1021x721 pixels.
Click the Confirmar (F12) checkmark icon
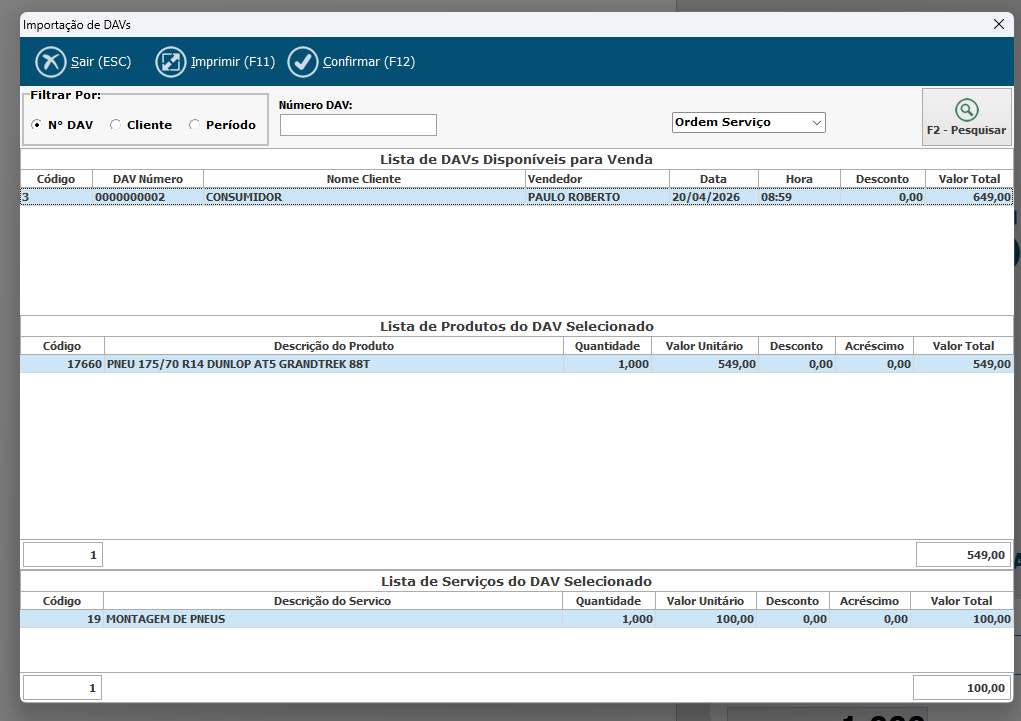click(x=303, y=62)
